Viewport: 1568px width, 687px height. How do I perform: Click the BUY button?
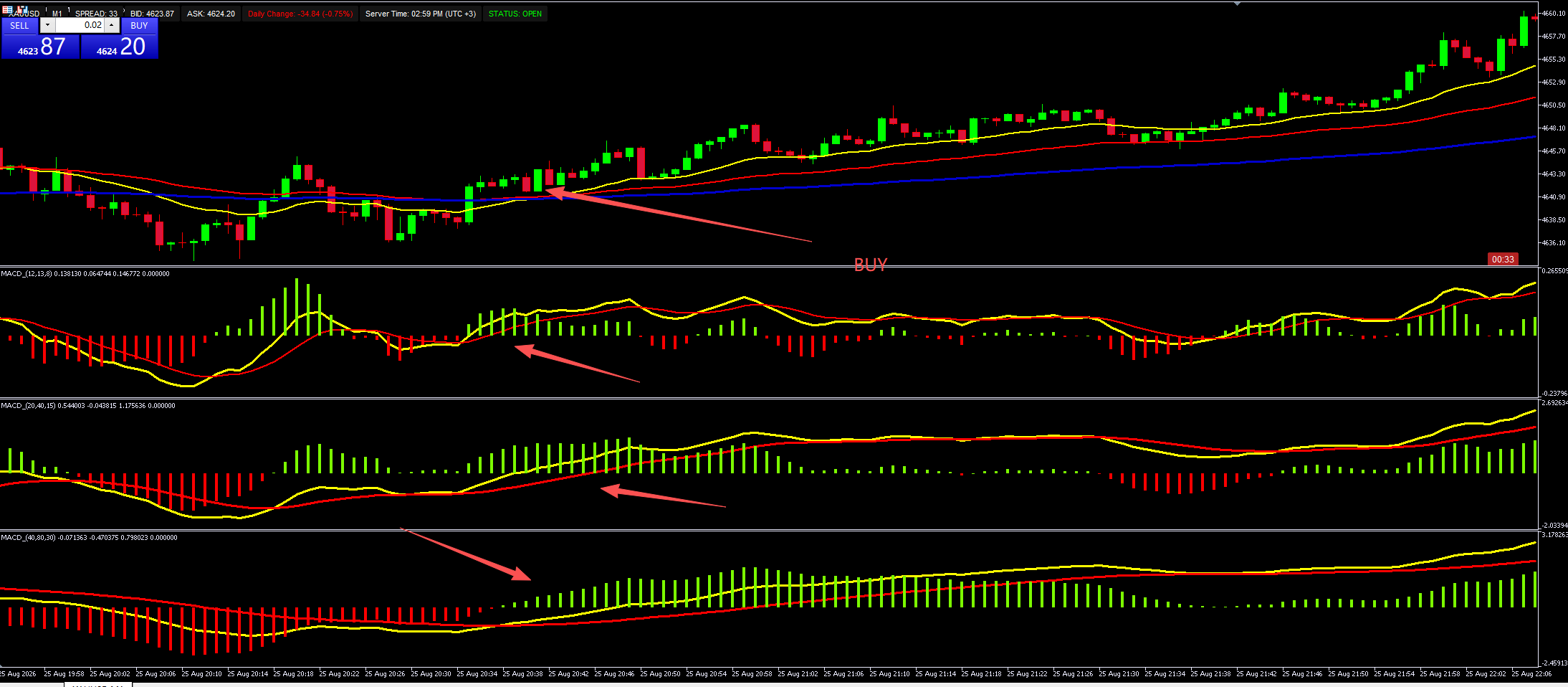pyautogui.click(x=139, y=26)
